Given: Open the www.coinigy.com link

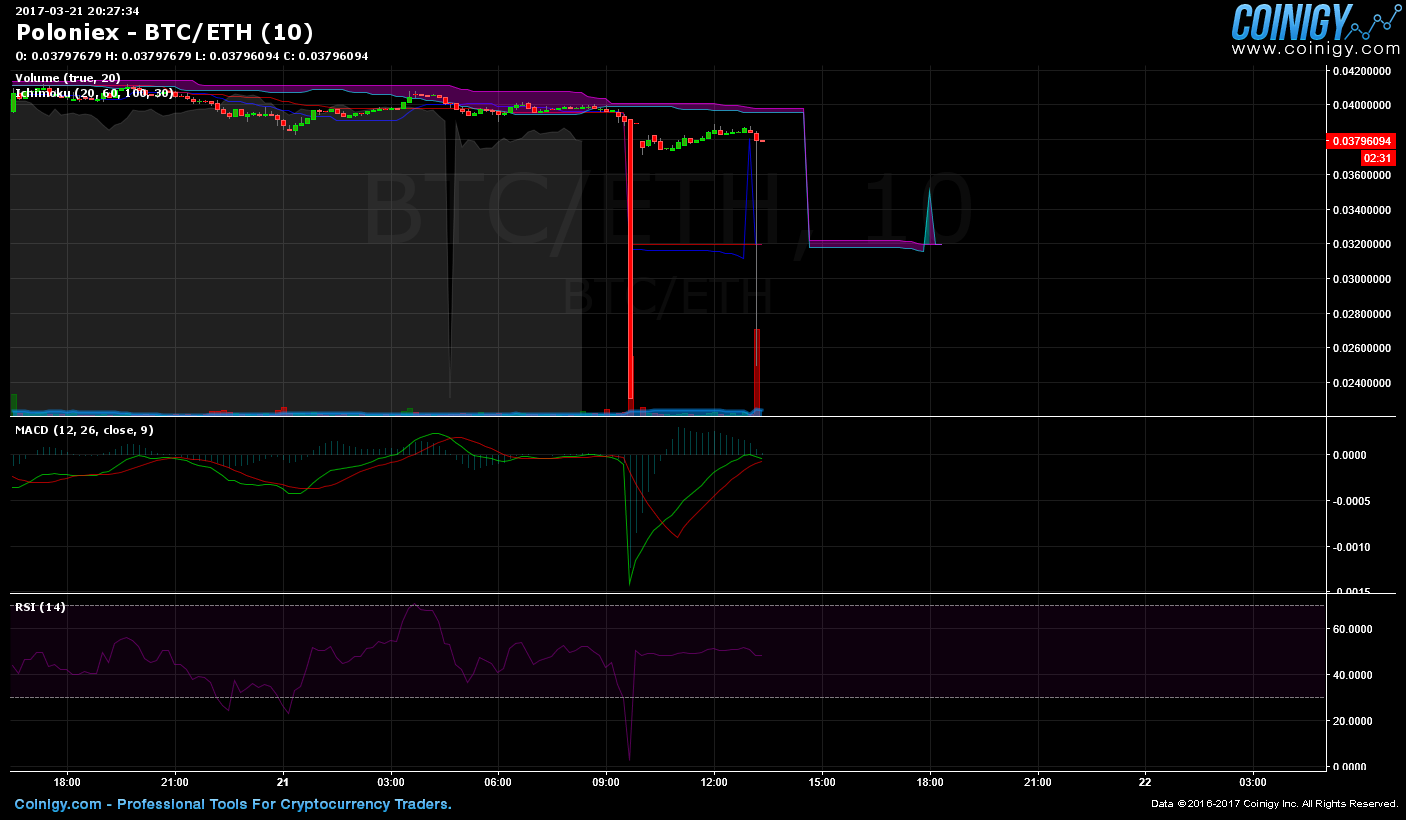Looking at the screenshot, I should pyautogui.click(x=1315, y=48).
